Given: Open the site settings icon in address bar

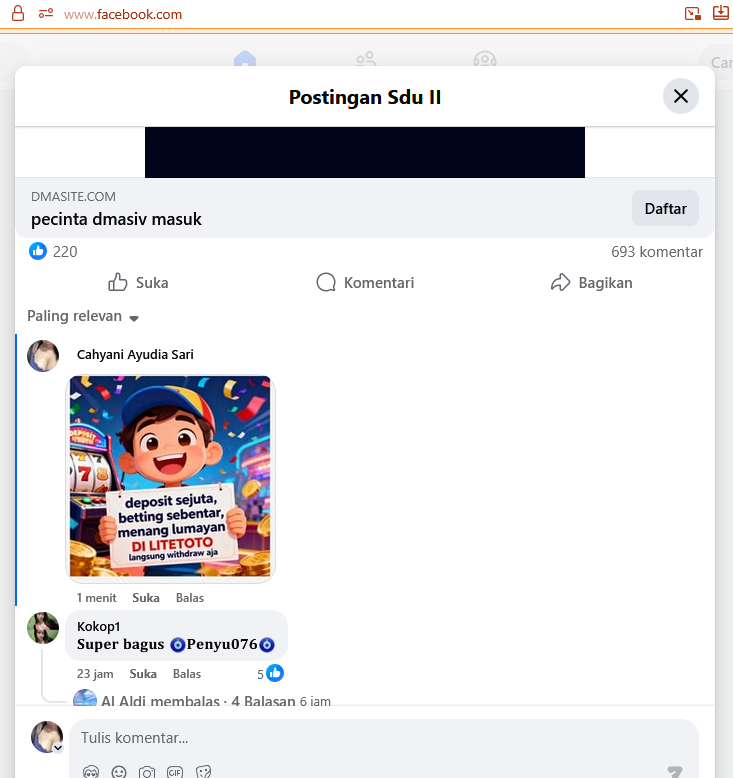Looking at the screenshot, I should coord(46,13).
